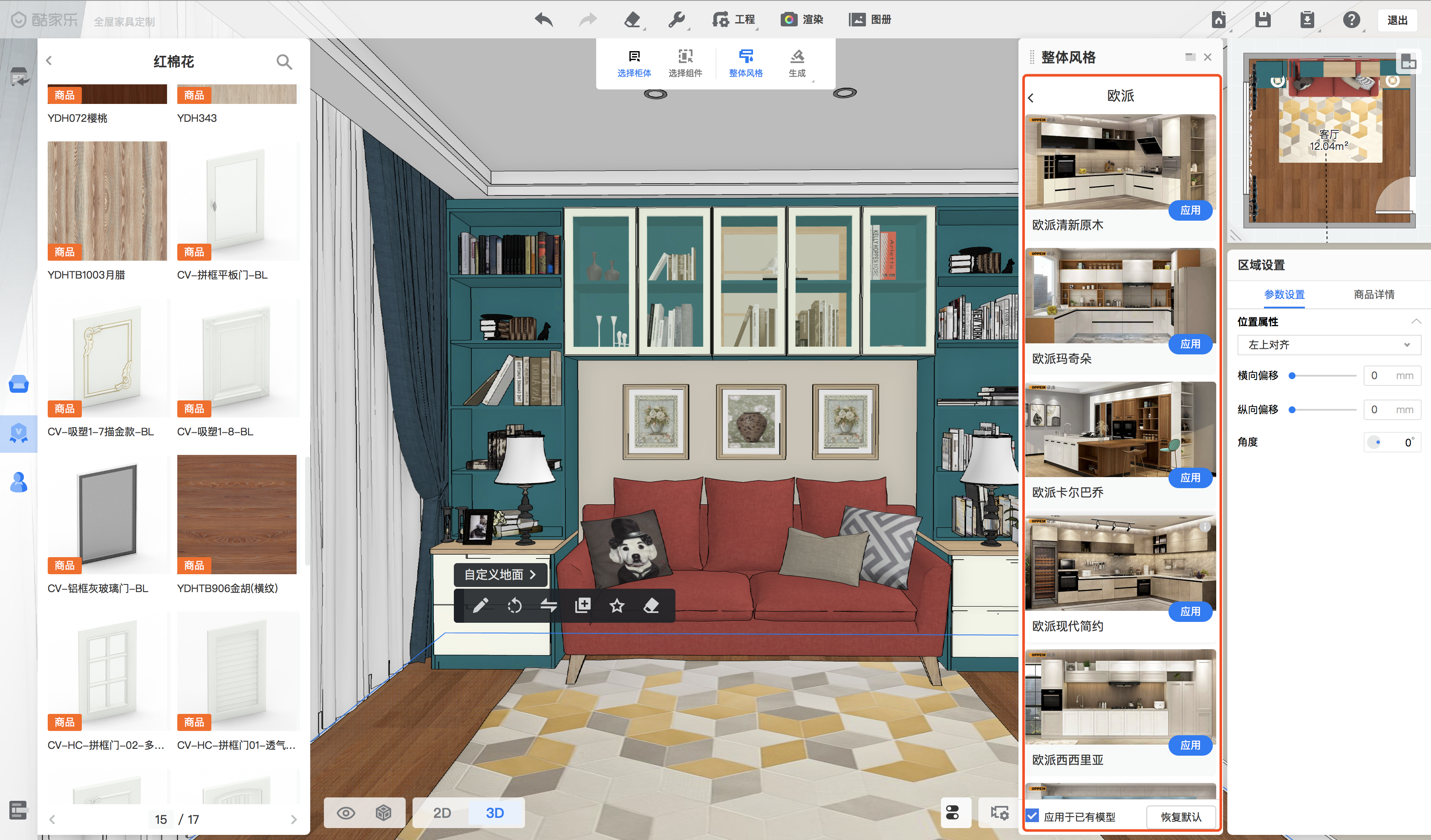Switch to 3D view
The height and width of the screenshot is (840, 1431).
pos(495,813)
